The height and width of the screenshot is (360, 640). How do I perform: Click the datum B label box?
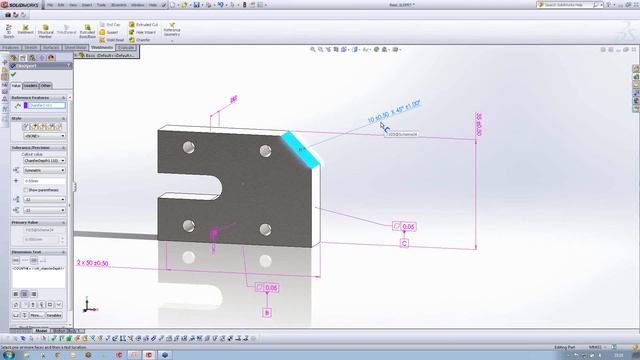[x=267, y=313]
